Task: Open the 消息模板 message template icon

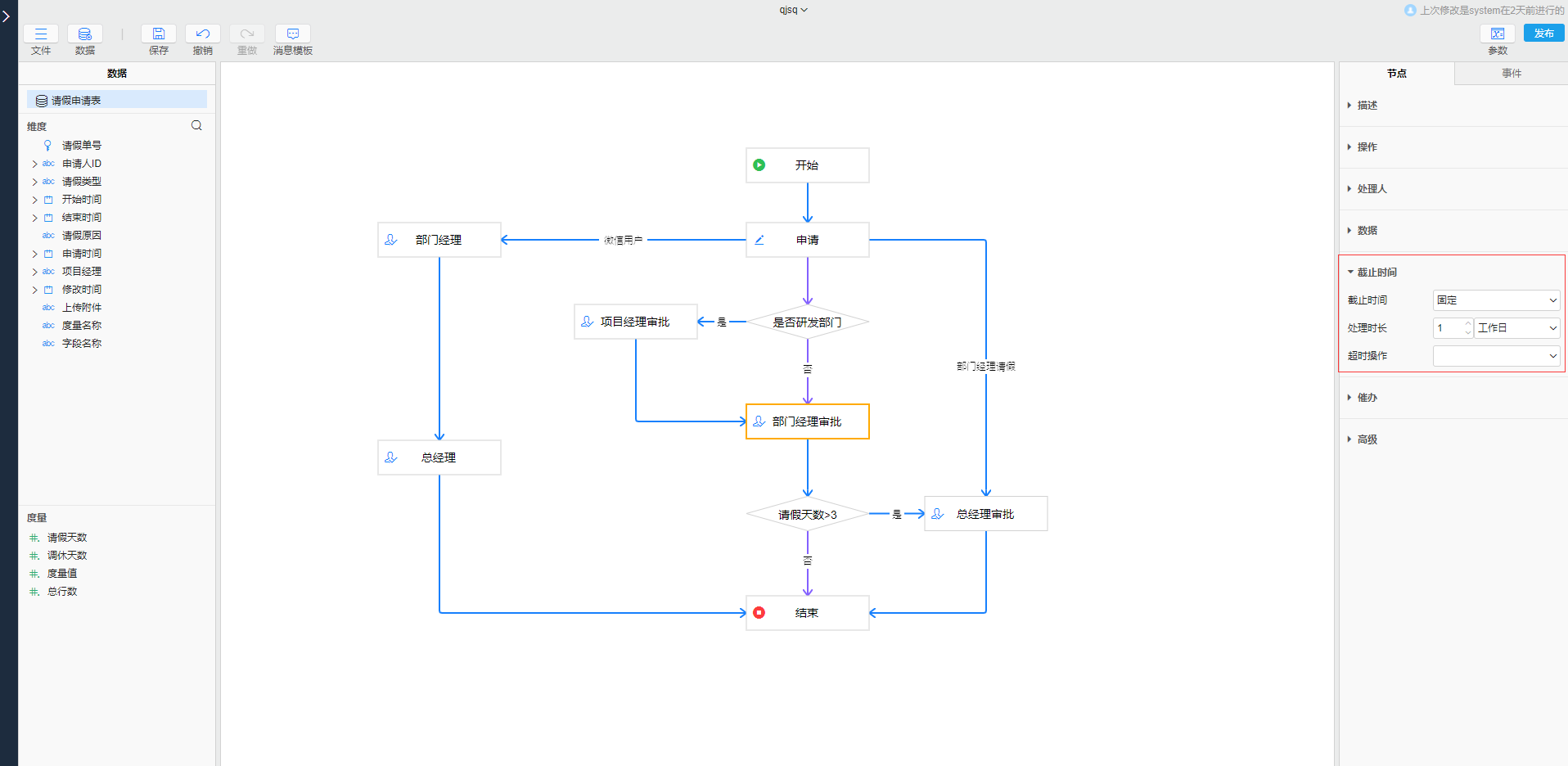Action: pyautogui.click(x=292, y=34)
